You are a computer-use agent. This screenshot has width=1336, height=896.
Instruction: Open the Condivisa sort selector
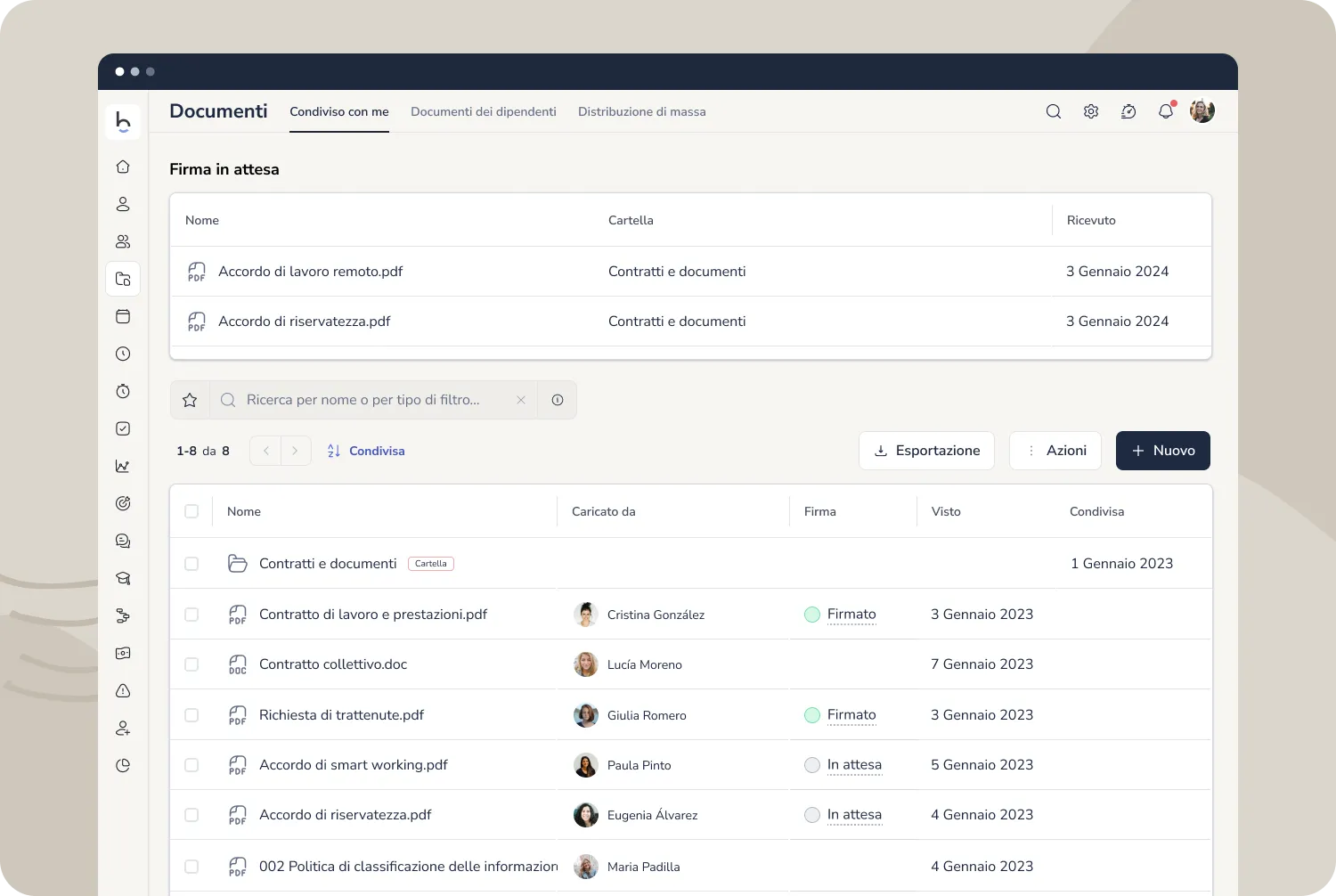point(366,451)
